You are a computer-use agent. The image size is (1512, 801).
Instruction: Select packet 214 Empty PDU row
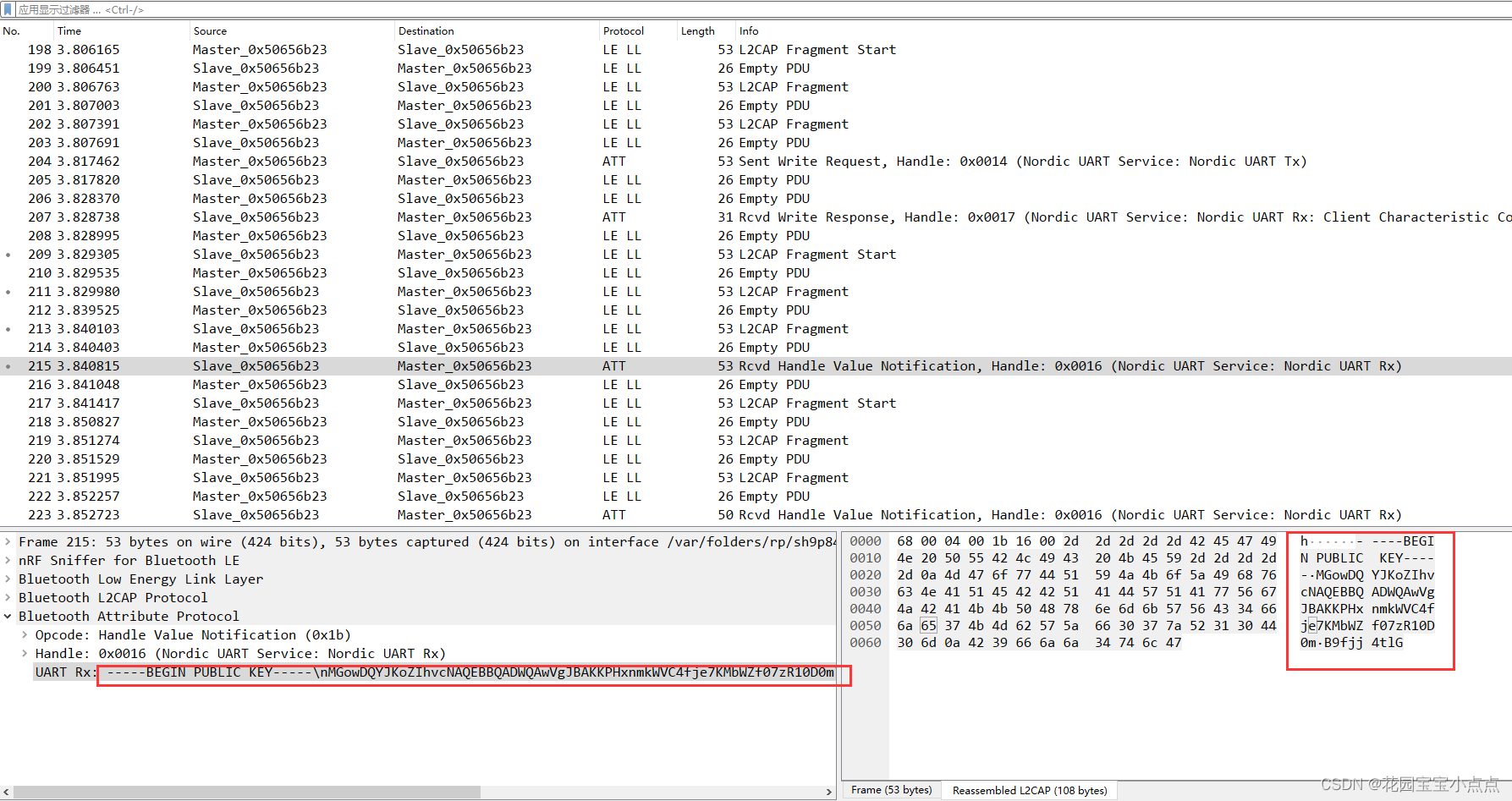point(756,348)
